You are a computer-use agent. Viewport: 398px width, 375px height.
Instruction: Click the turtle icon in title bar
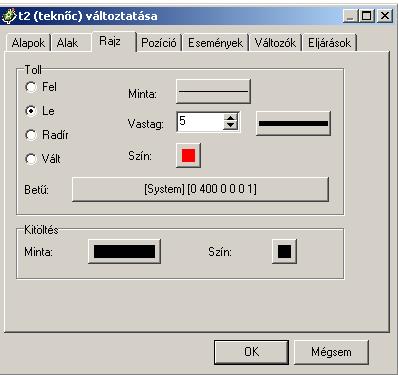pos(9,16)
